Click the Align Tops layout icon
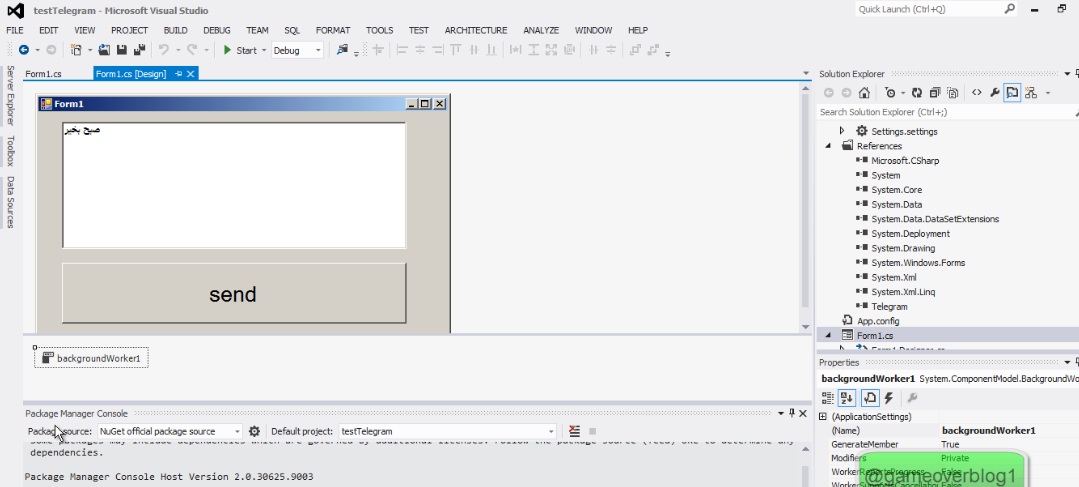Screen dimensions: 1079x487 click(456, 50)
